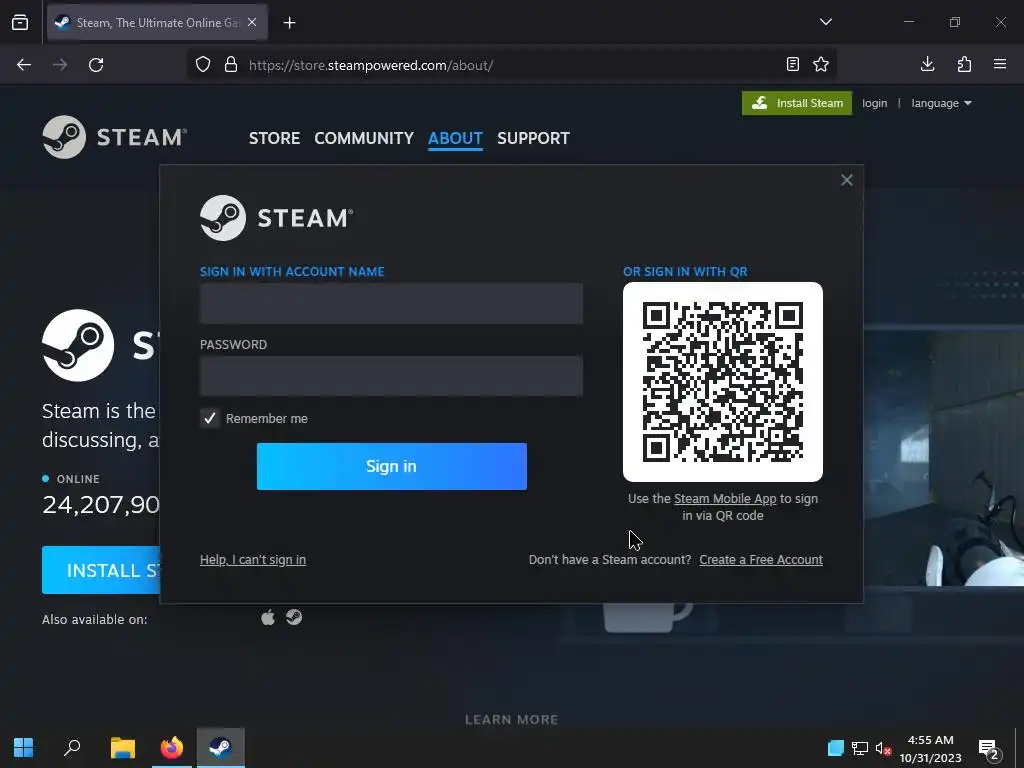Open the network tray icon
This screenshot has height=768, width=1024.
(x=859, y=748)
